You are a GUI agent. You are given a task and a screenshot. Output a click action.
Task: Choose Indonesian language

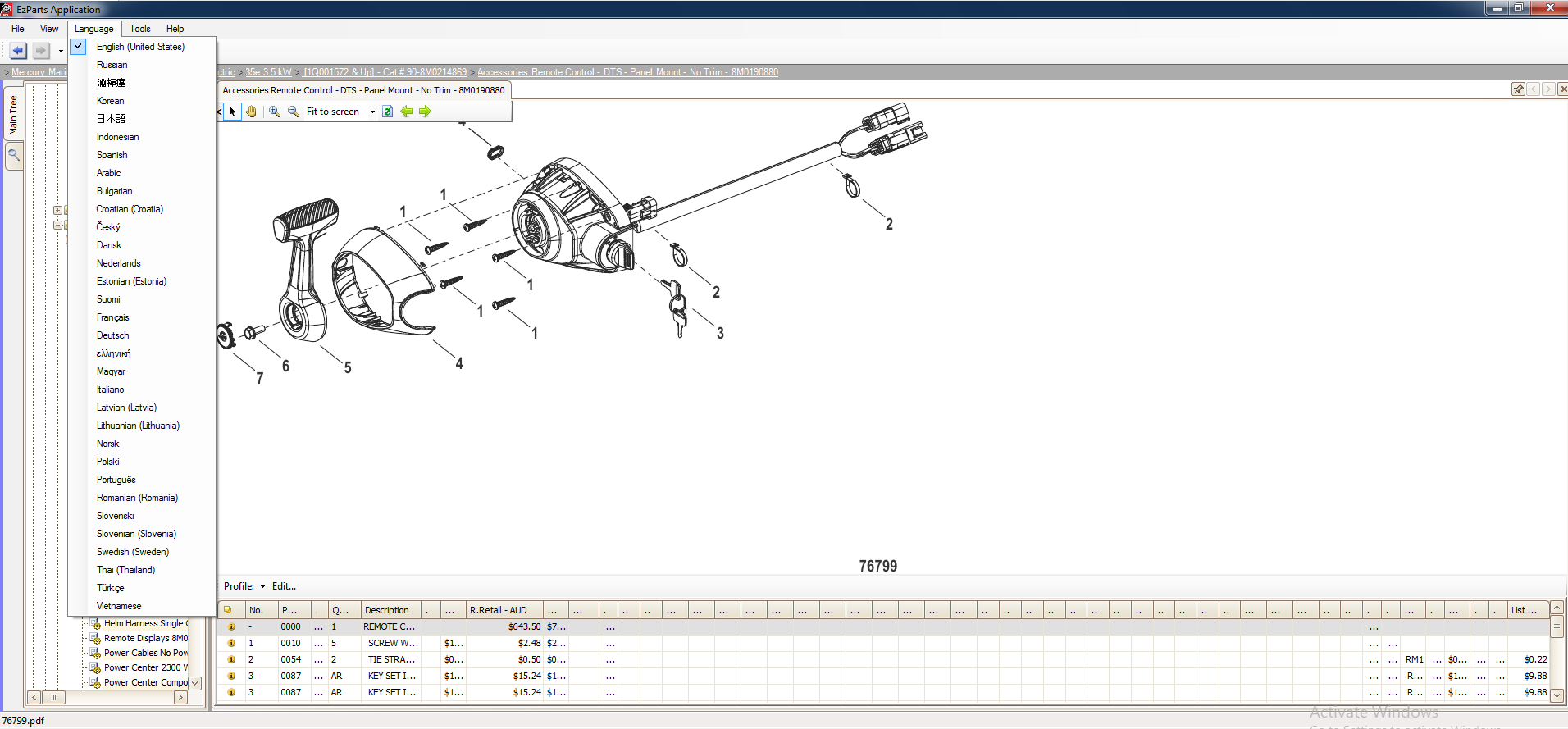click(x=117, y=137)
